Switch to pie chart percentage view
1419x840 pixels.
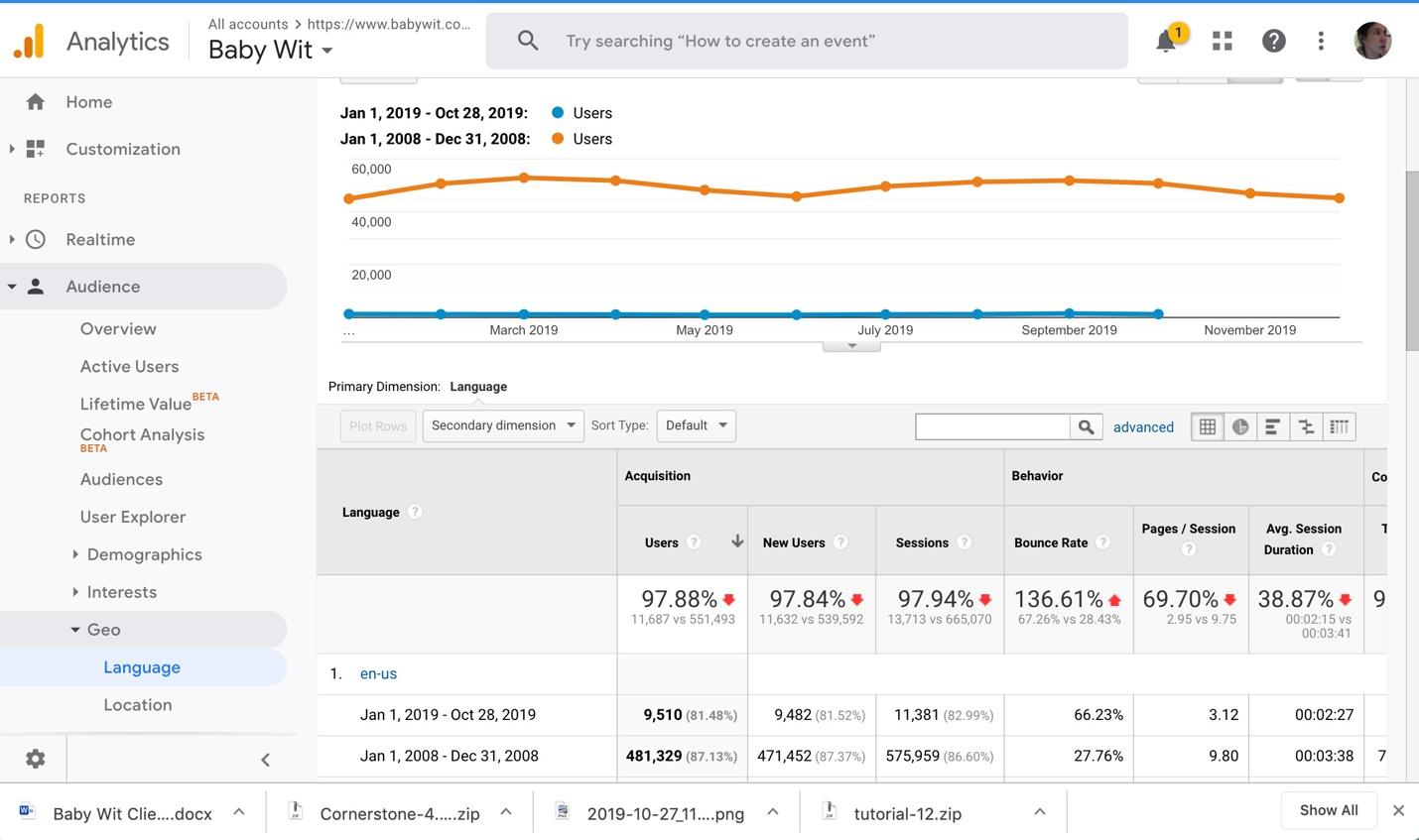[x=1240, y=426]
